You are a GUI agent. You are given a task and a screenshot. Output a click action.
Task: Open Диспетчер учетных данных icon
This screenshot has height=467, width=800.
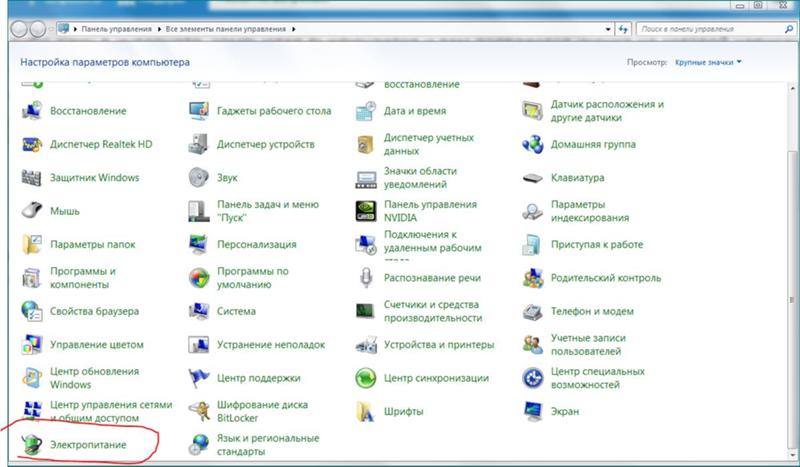tap(365, 144)
